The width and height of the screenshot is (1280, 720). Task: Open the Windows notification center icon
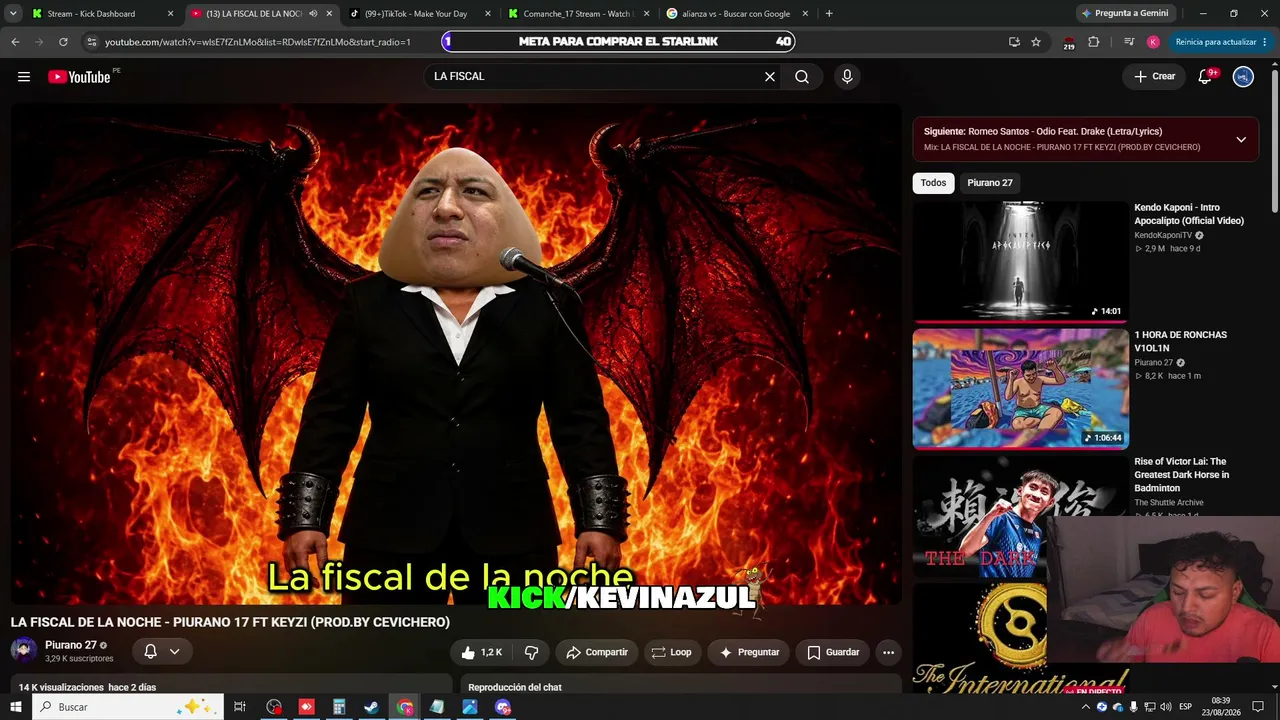point(1258,707)
